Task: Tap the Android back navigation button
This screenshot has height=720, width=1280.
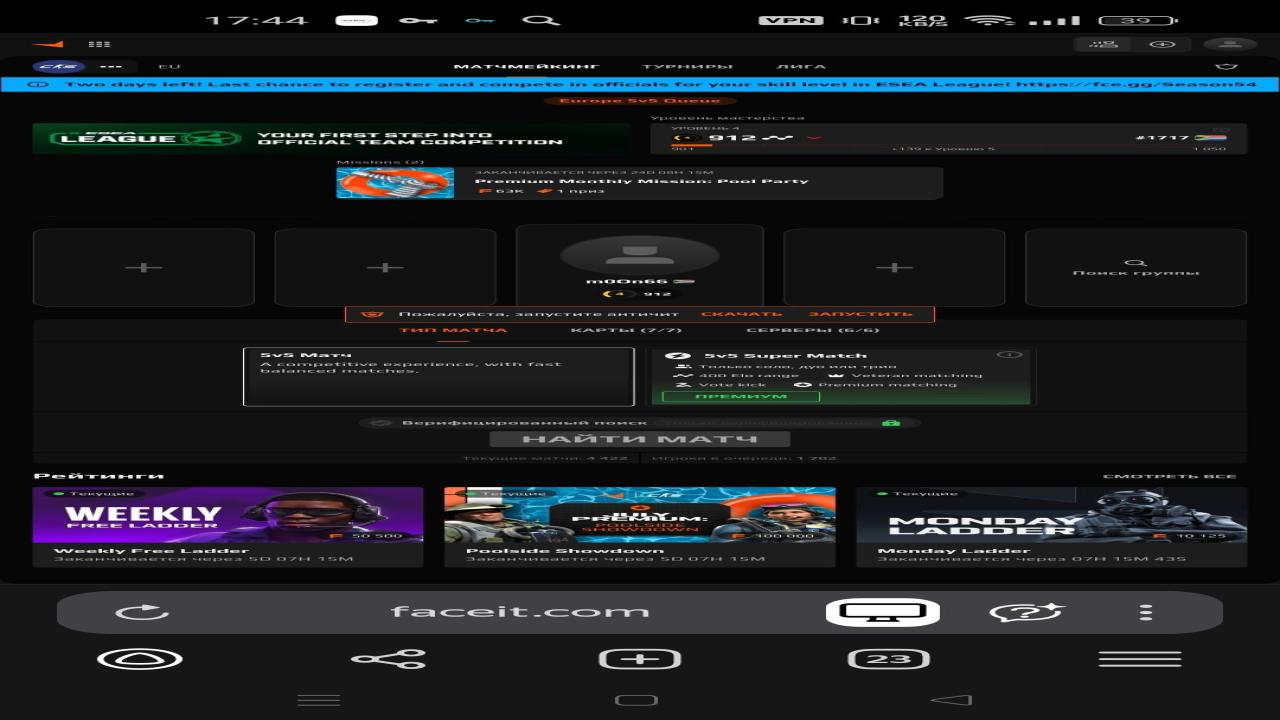Action: 951,700
